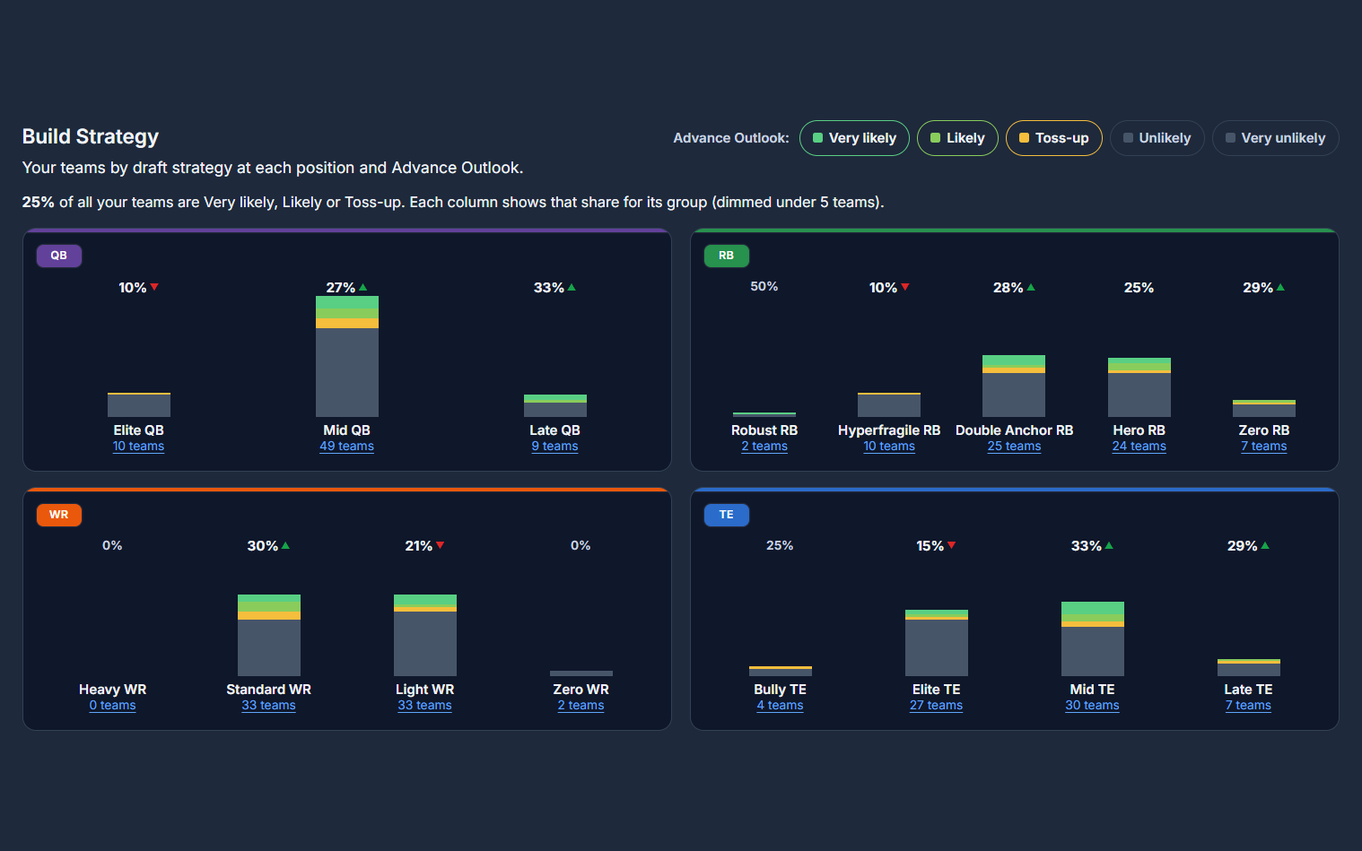Click the red down arrow beside Elite TE 15%

[951, 546]
